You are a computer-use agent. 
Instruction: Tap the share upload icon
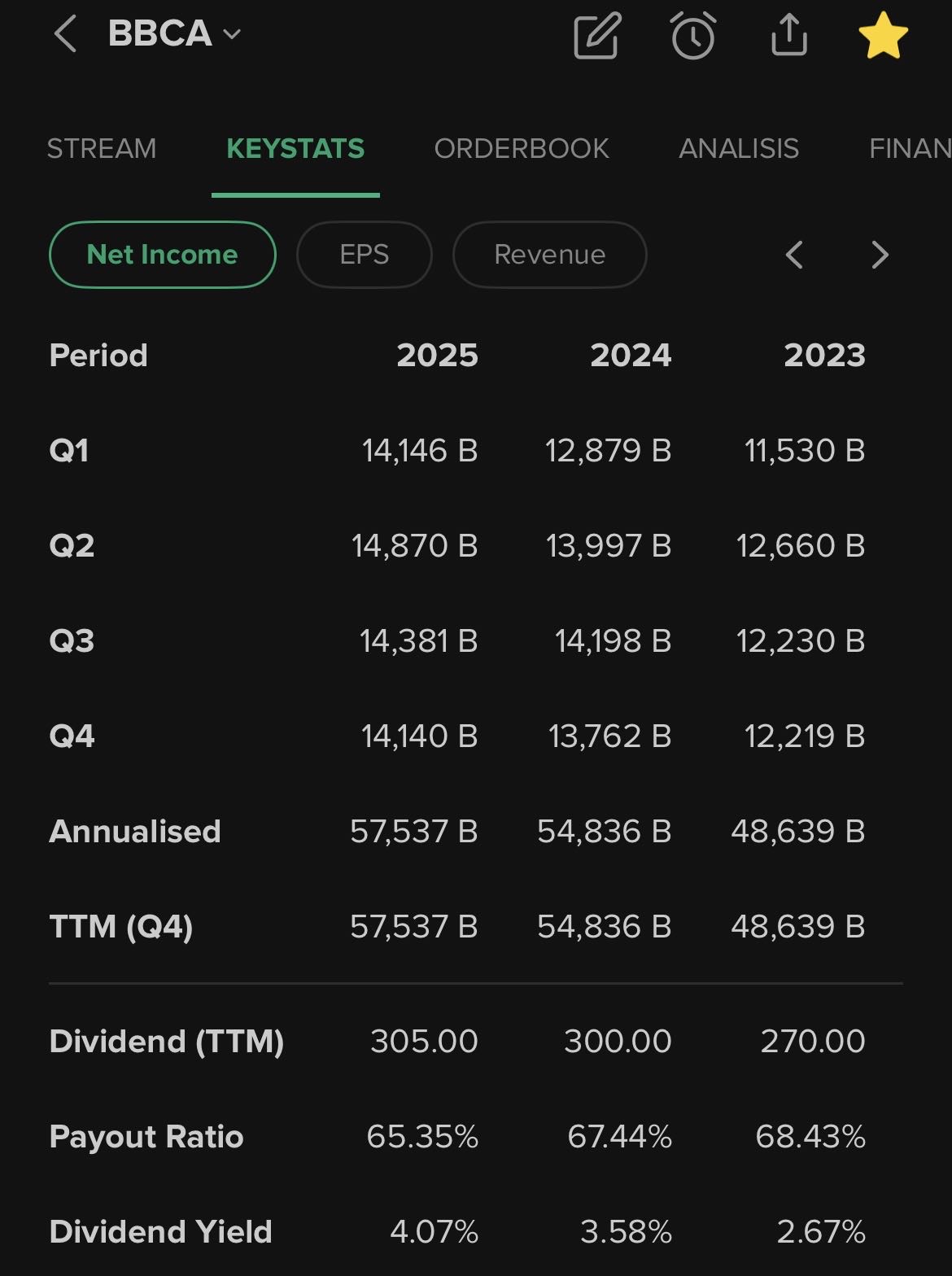(788, 36)
